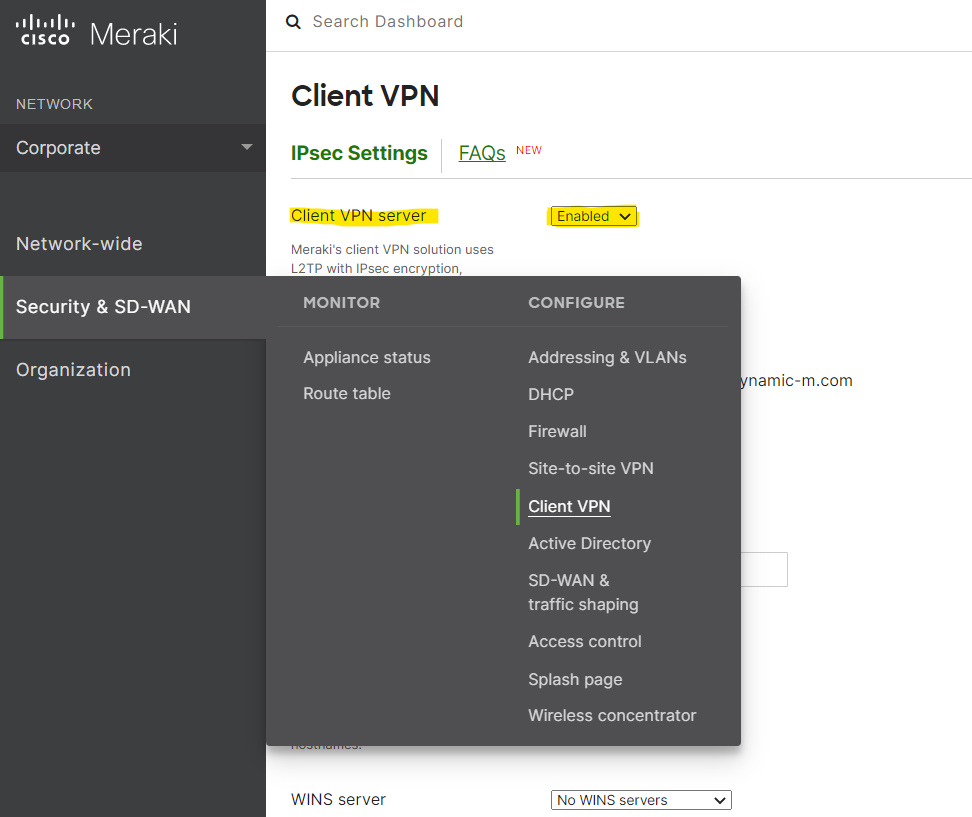Configure Site-to-site VPN
Viewport: 972px width, 817px height.
(x=590, y=468)
